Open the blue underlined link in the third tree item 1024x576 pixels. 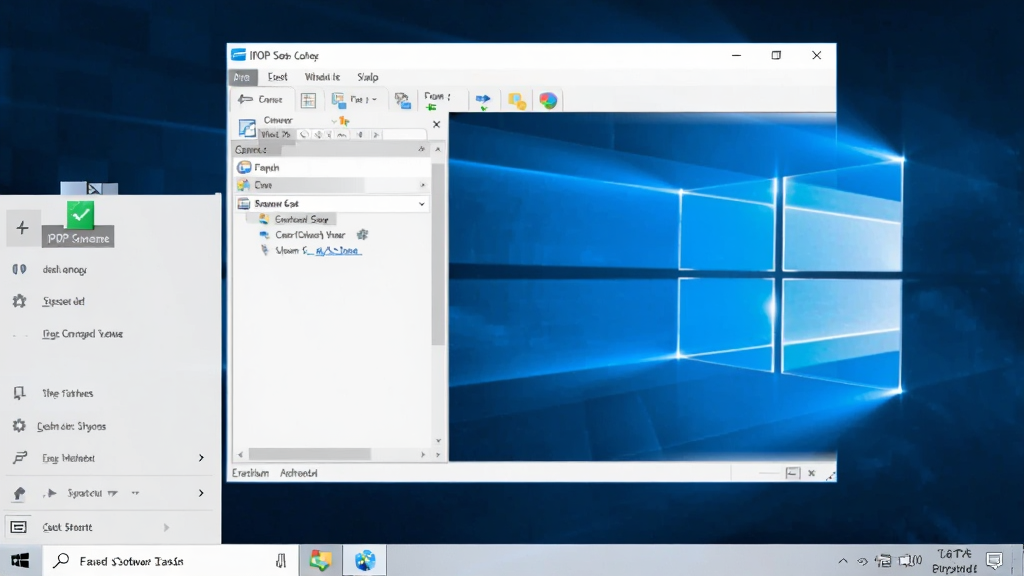(x=337, y=251)
